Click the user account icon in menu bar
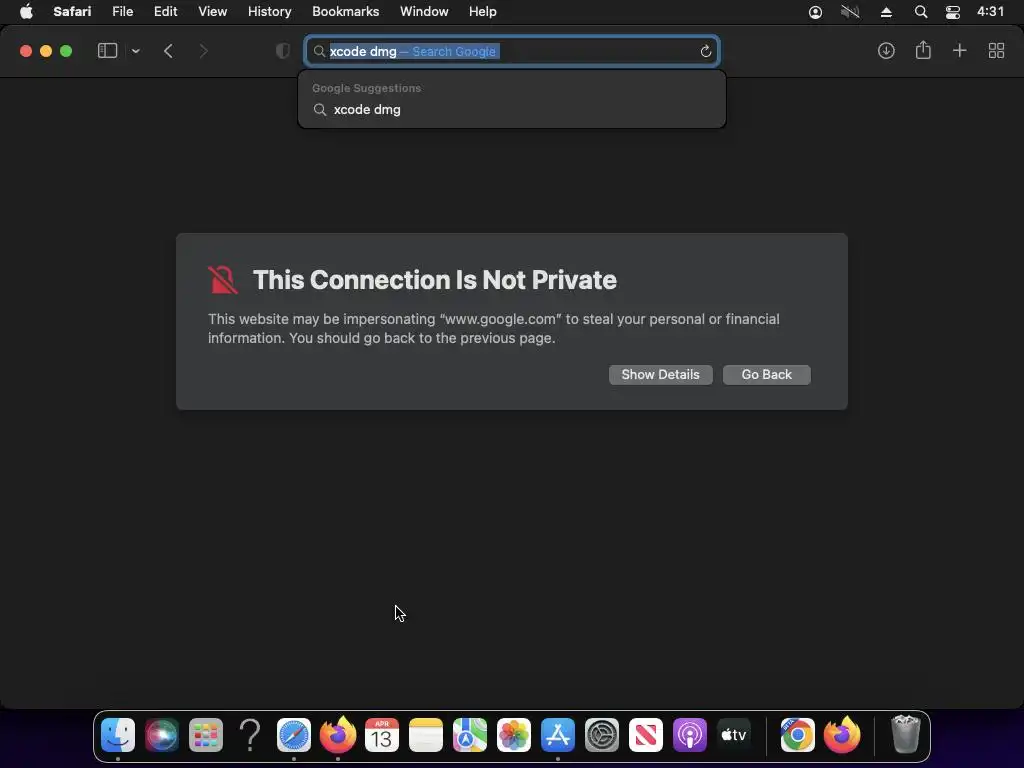Screen dimensions: 1024x768 [x=815, y=12]
